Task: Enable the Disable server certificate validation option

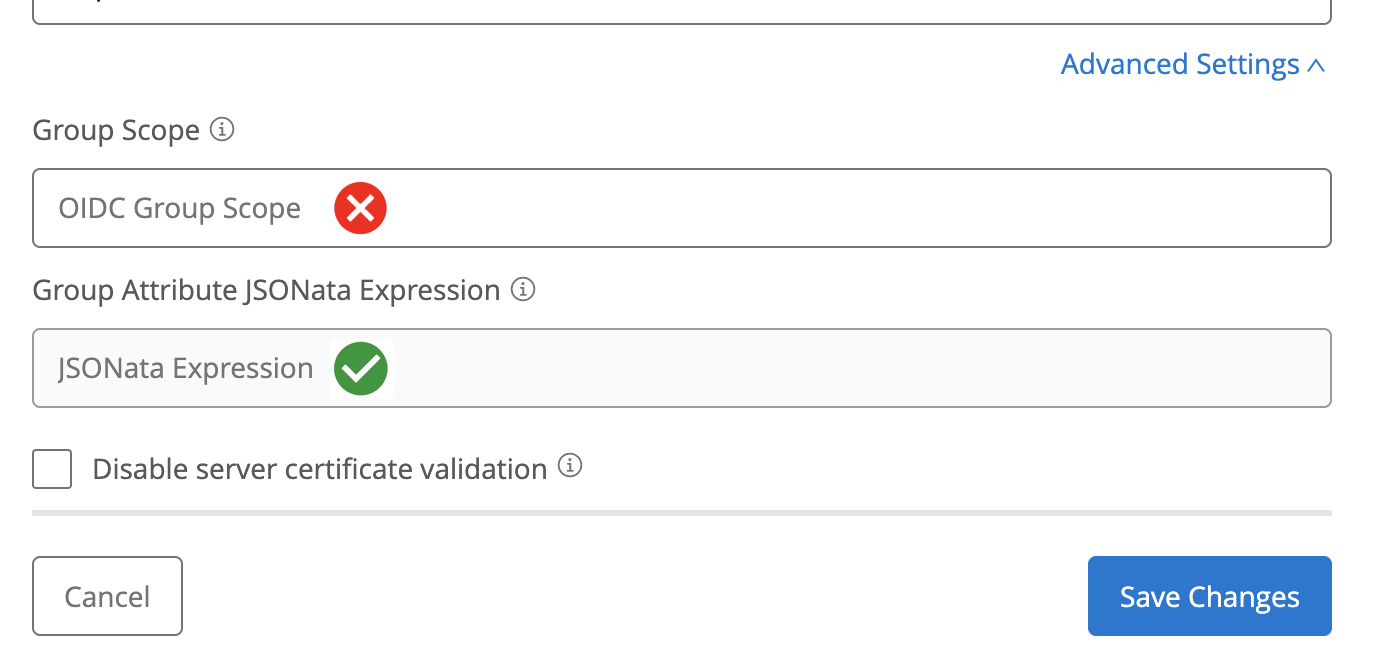Action: pyautogui.click(x=51, y=468)
